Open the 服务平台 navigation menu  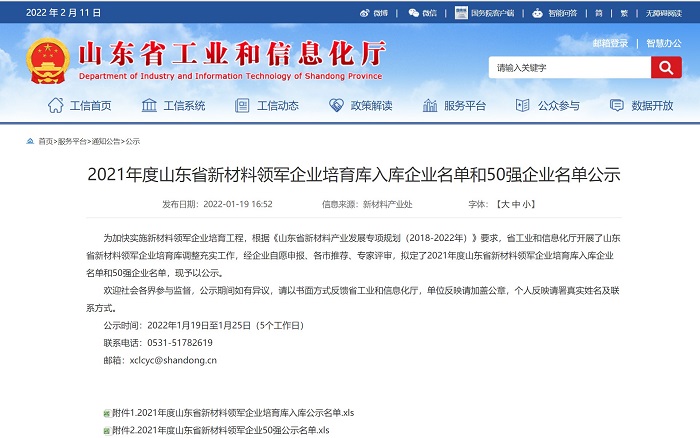pyautogui.click(x=455, y=106)
